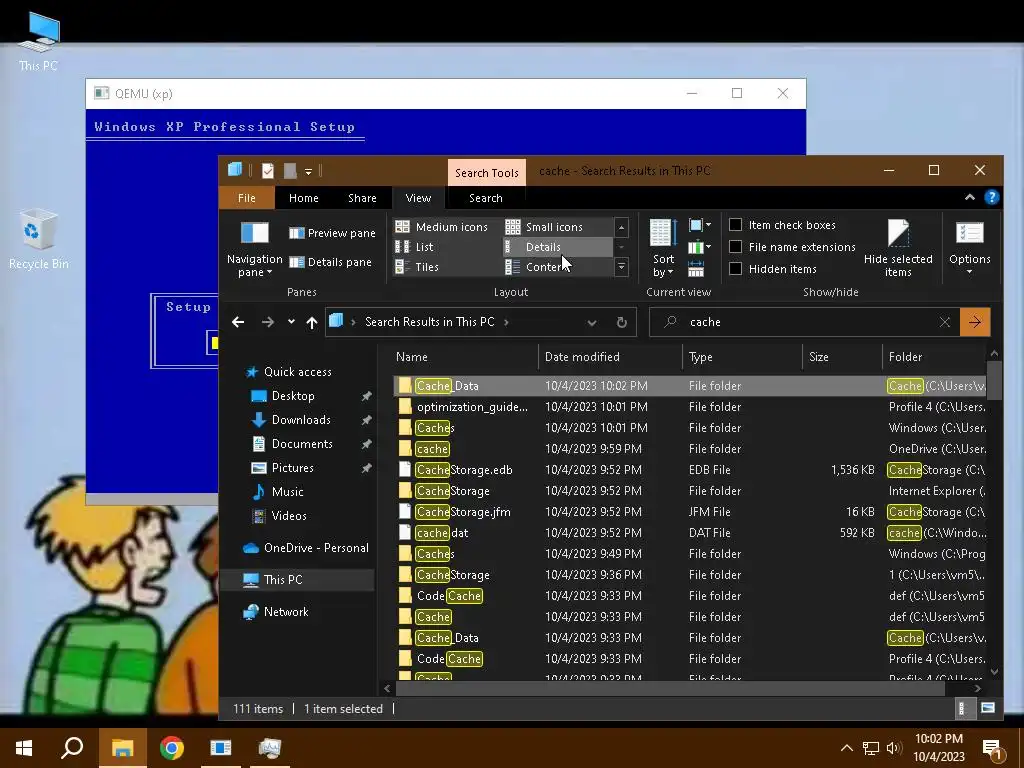Screen dimensions: 1024x768
Task: Expand address bar history dropdown
Action: (592, 323)
